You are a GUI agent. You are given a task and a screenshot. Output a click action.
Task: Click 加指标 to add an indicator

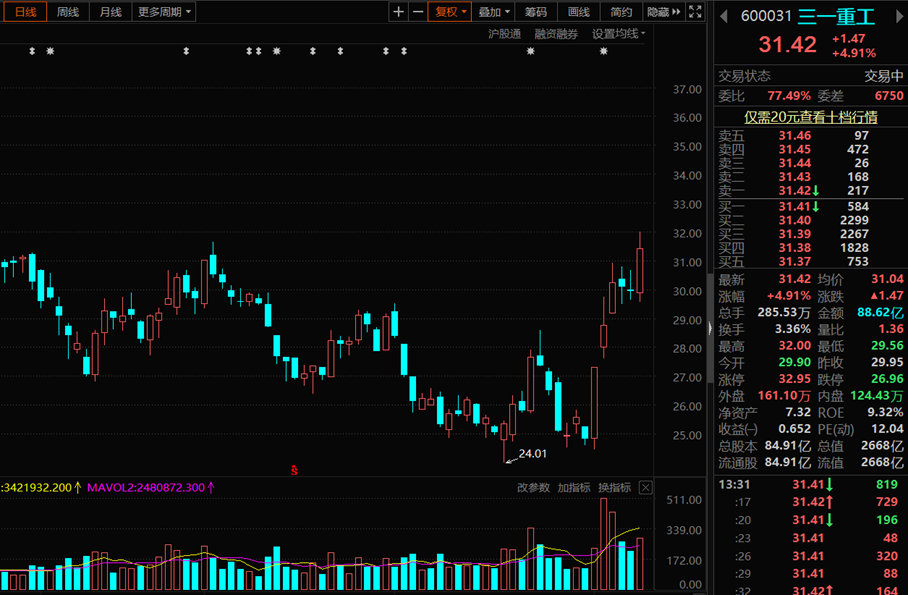[x=573, y=487]
